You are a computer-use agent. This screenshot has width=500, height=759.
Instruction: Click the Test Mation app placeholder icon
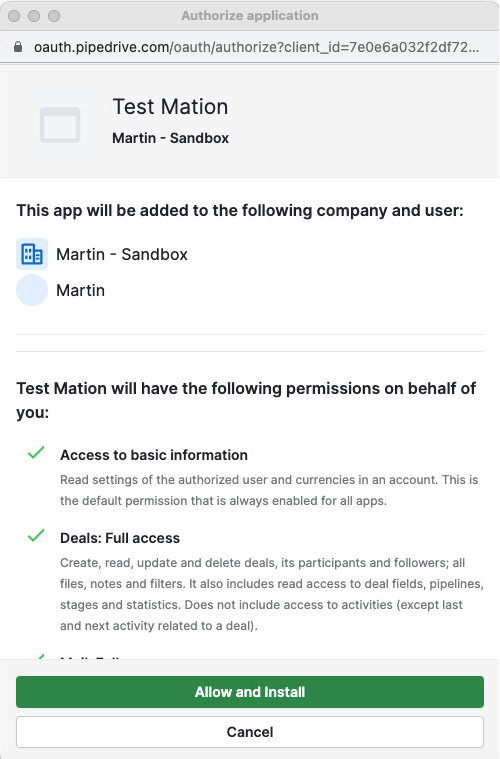click(60, 125)
